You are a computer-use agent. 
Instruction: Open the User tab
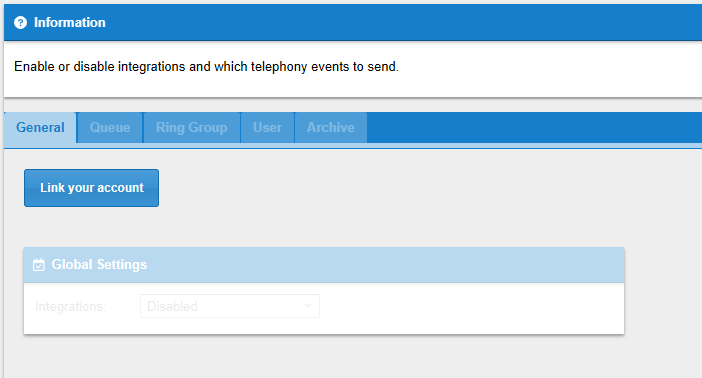pos(267,128)
